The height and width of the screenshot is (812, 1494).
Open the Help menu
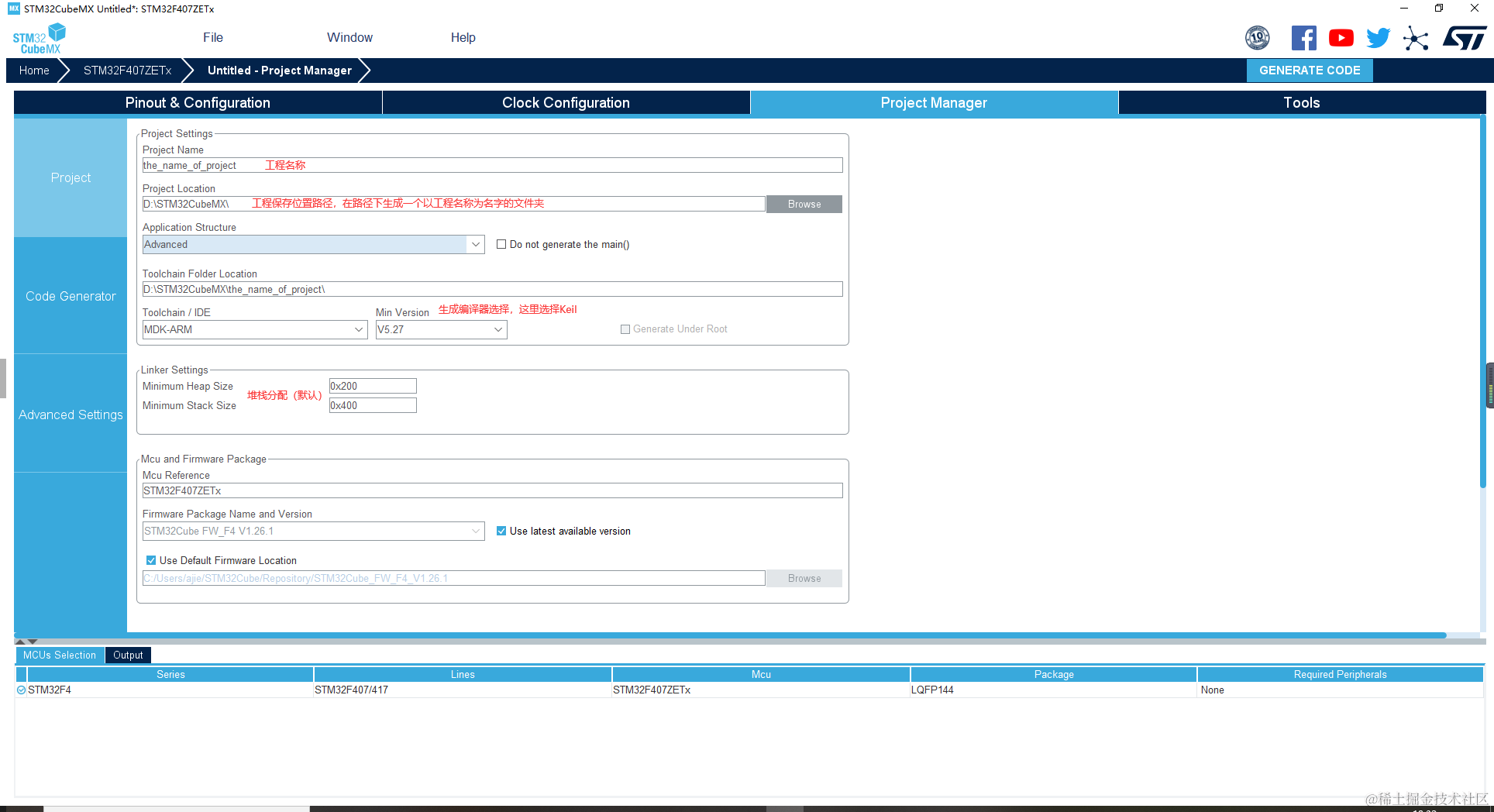point(463,37)
